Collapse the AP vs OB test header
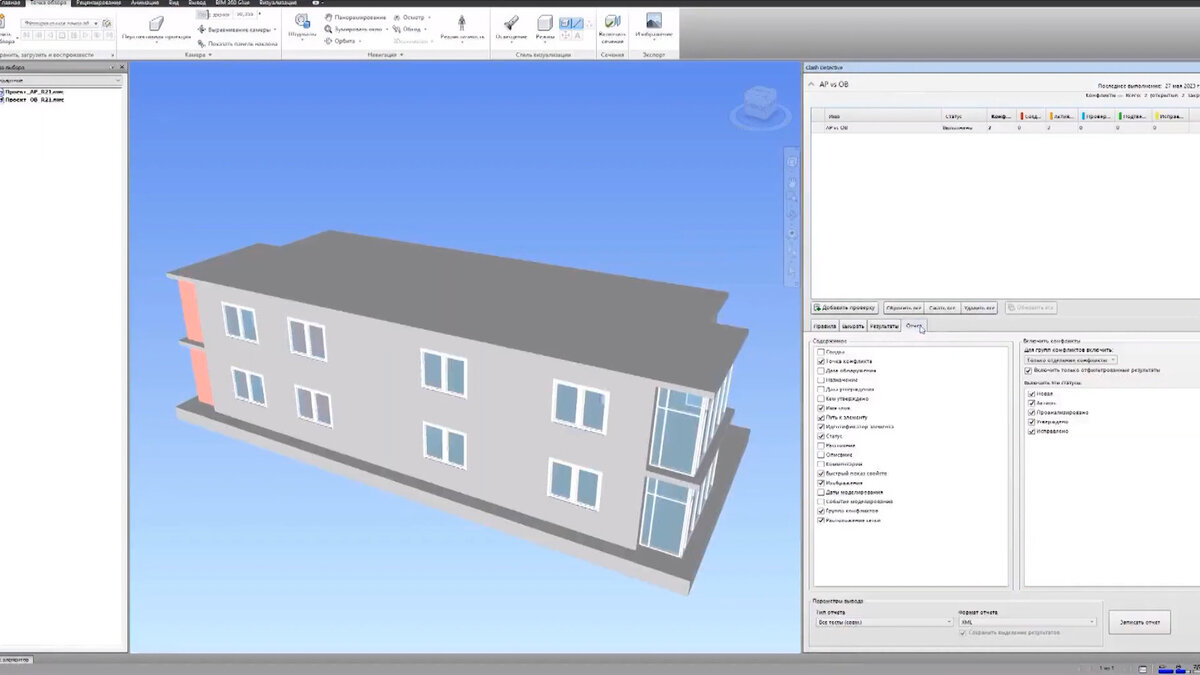The width and height of the screenshot is (1200, 675). pos(812,85)
